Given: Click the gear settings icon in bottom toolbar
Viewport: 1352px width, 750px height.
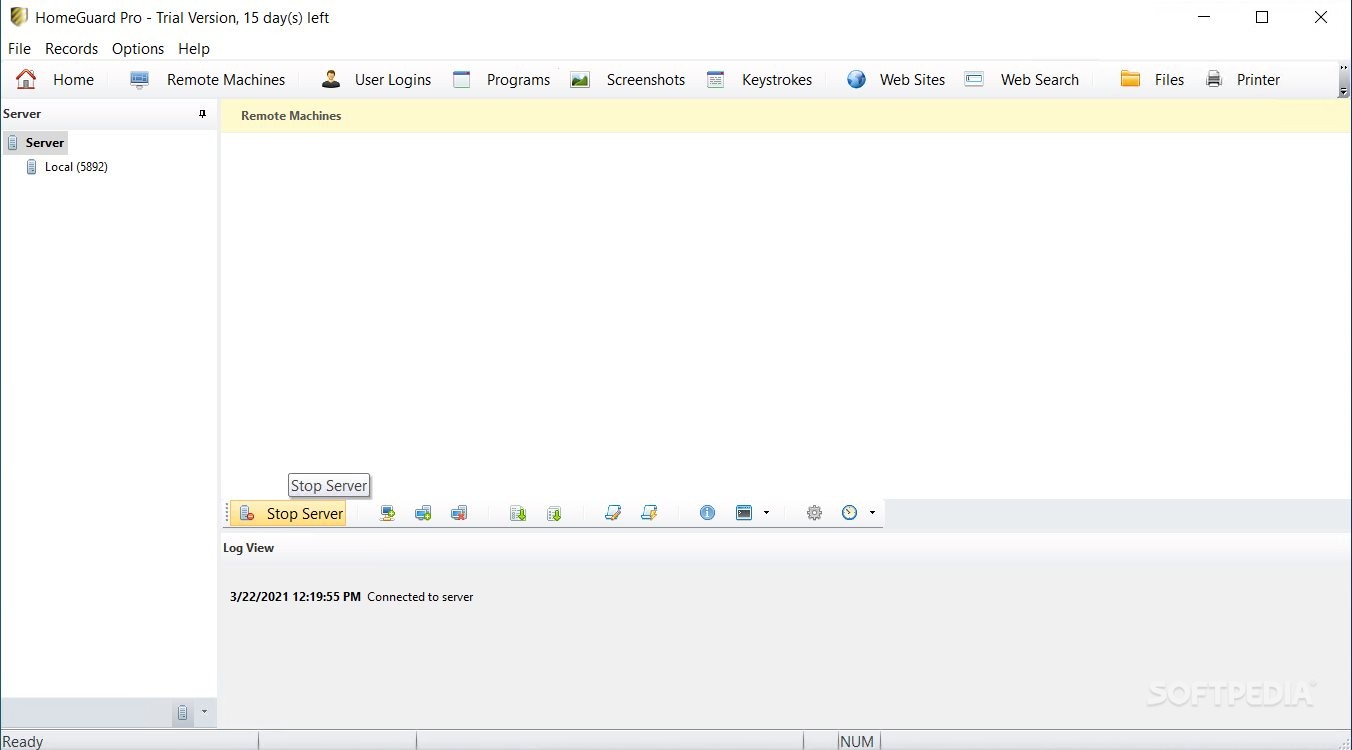Looking at the screenshot, I should click(814, 513).
